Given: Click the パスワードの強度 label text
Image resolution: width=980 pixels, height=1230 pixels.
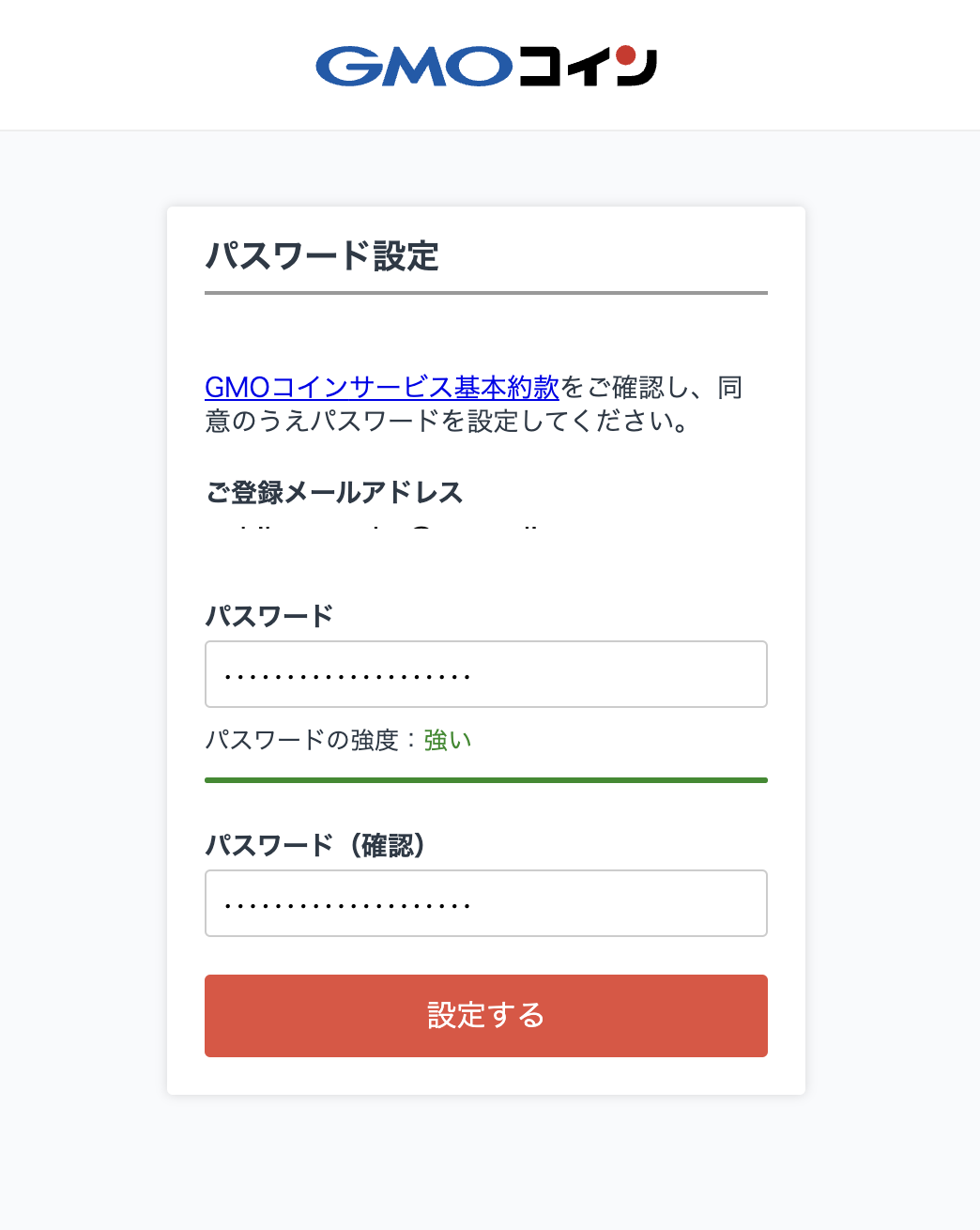Looking at the screenshot, I should pyautogui.click(x=302, y=741).
